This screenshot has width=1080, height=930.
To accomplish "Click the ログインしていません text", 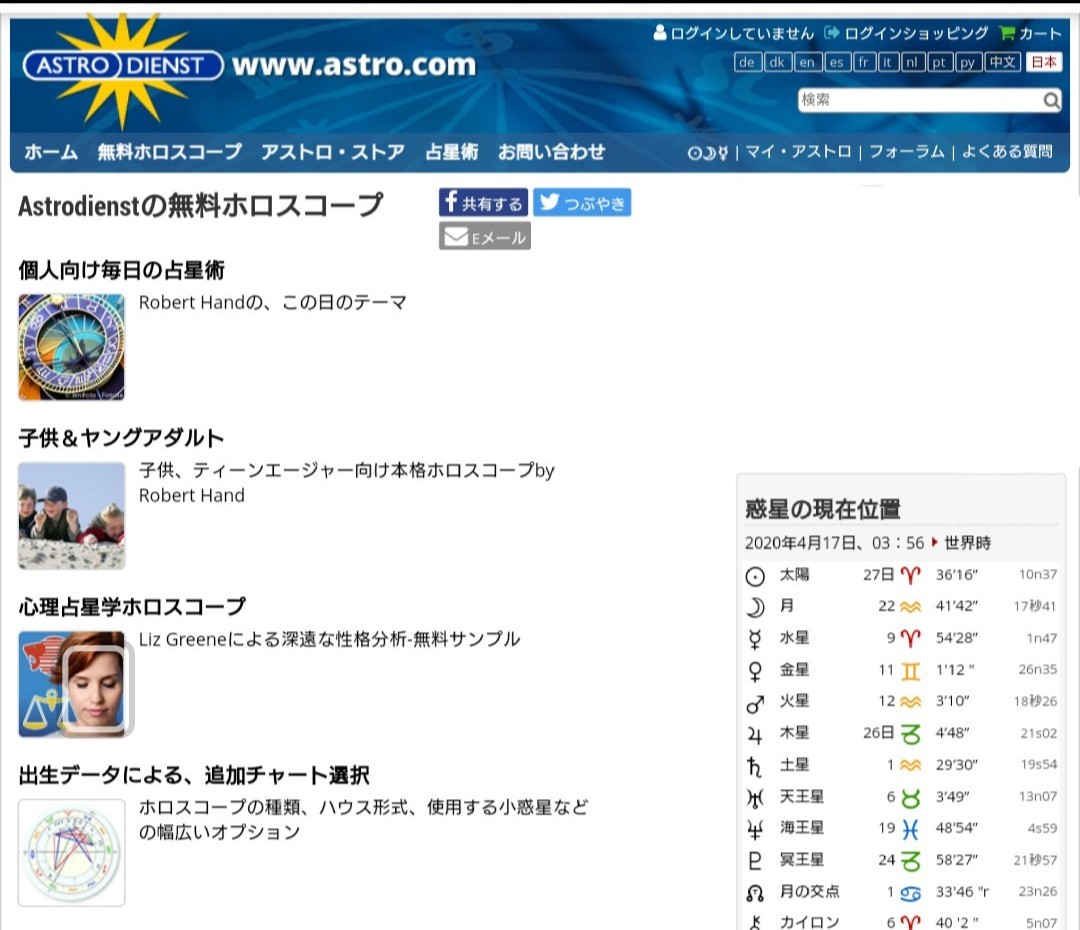I will pyautogui.click(x=742, y=33).
